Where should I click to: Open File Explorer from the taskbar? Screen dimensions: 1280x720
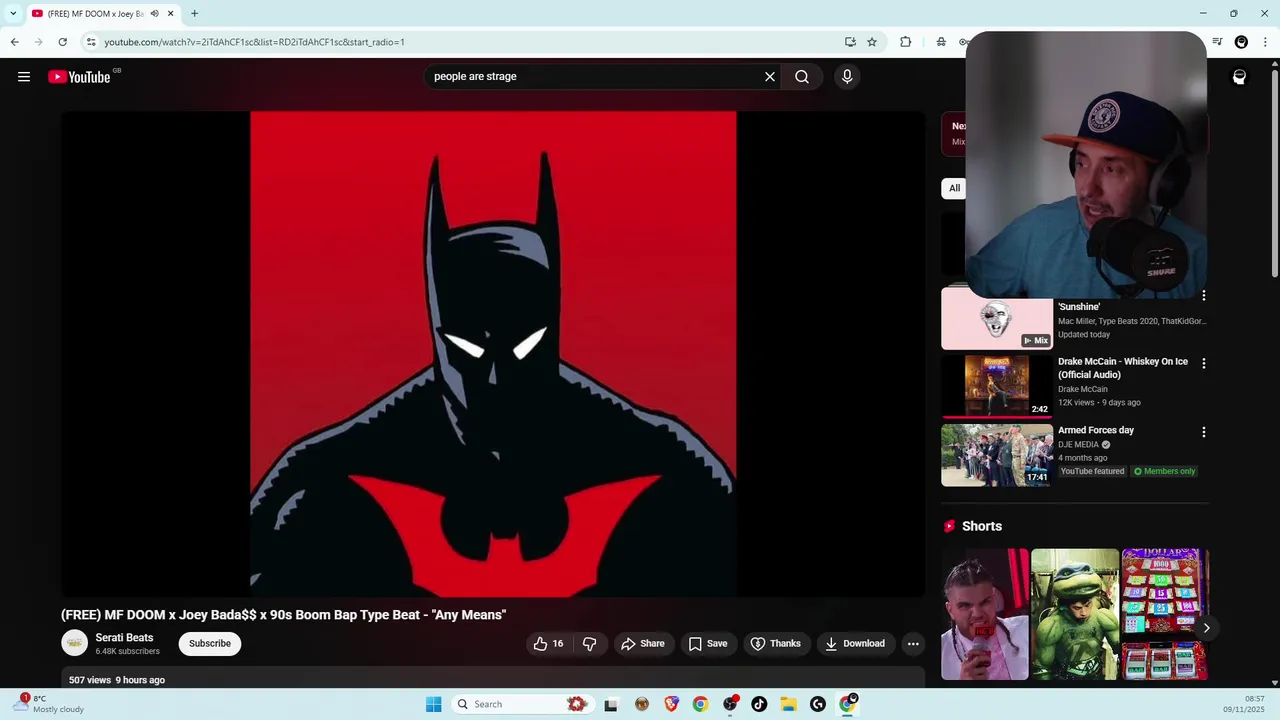click(x=788, y=704)
